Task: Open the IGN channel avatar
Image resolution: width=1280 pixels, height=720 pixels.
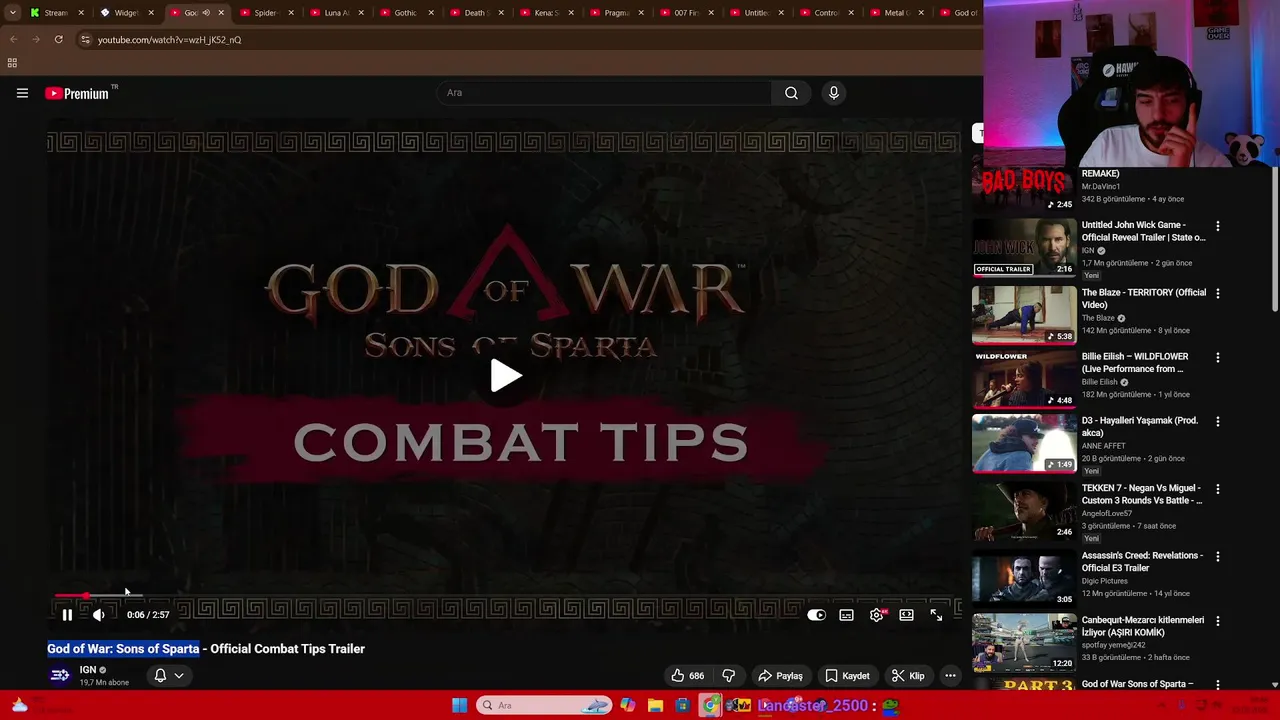Action: click(60, 676)
